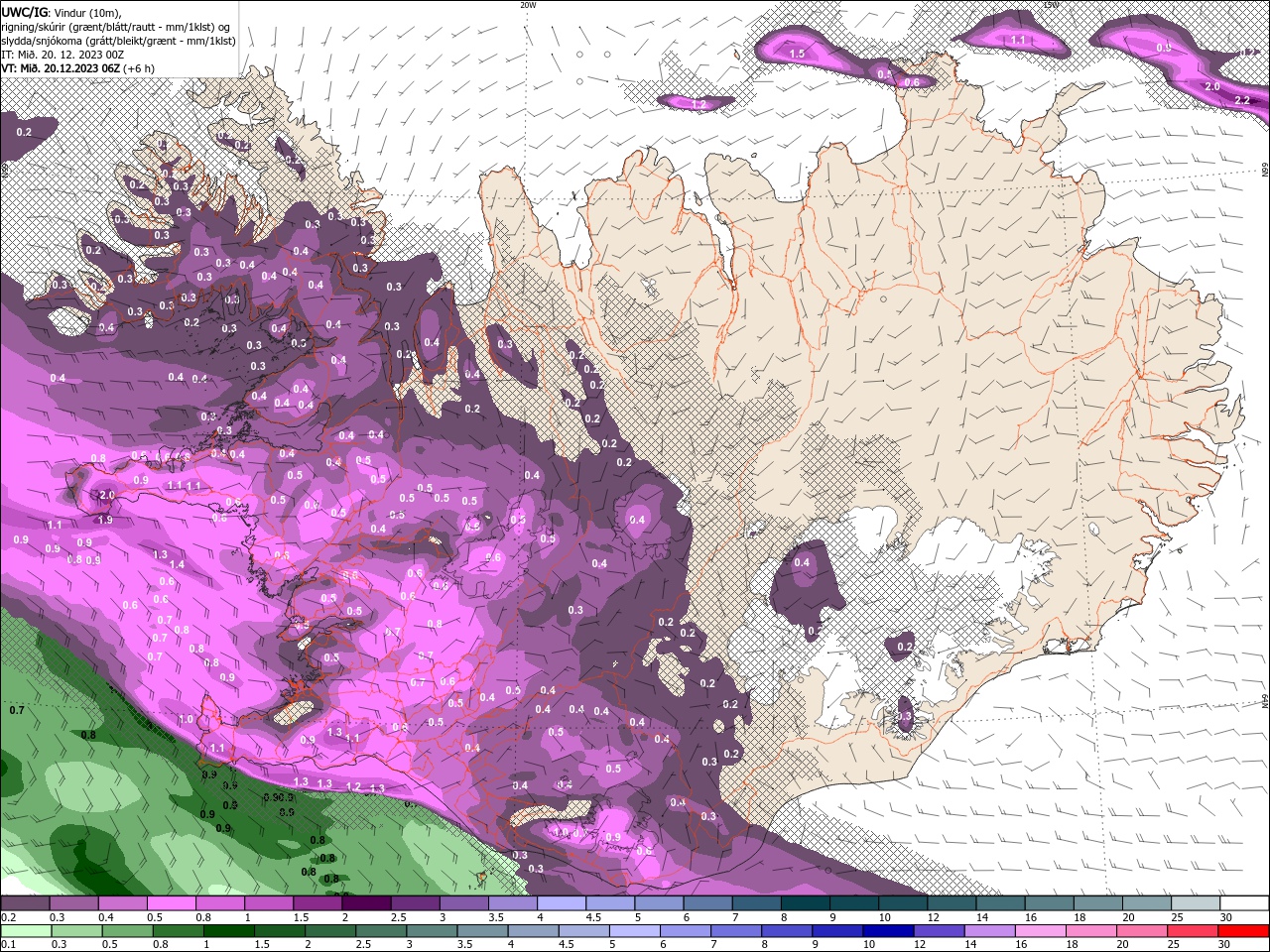The width and height of the screenshot is (1270, 952).
Task: Click the dark teal top-row swatch starting at 8
Action: click(806, 902)
